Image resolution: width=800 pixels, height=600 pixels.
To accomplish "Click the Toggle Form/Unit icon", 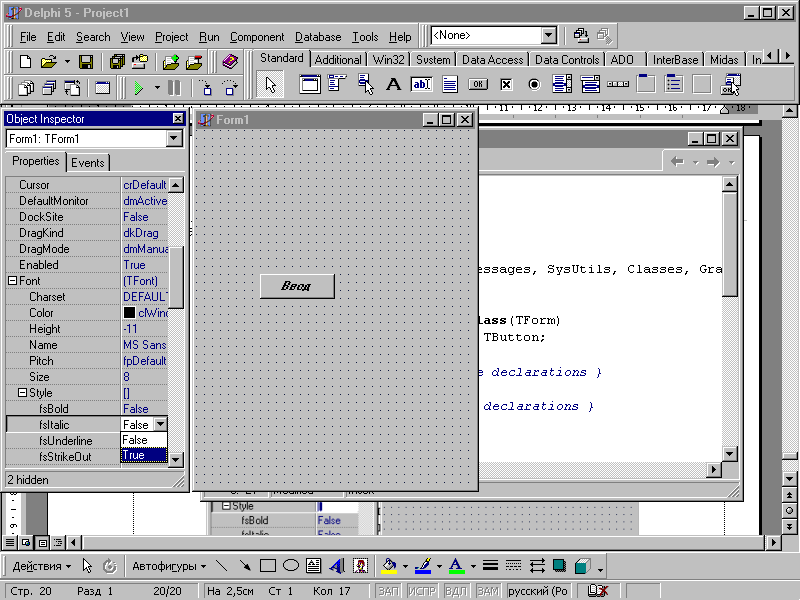I will (72, 88).
